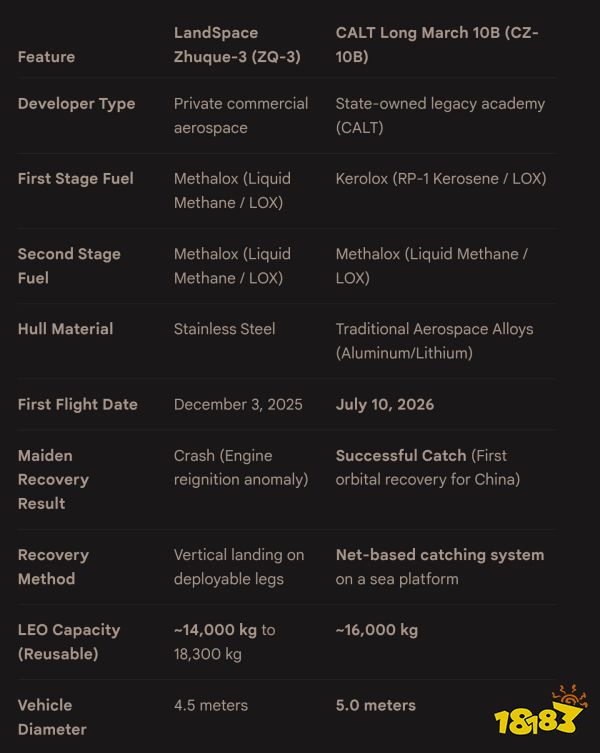Click the 4.5 meters diameter value
This screenshot has width=600, height=753.
pyautogui.click(x=211, y=705)
